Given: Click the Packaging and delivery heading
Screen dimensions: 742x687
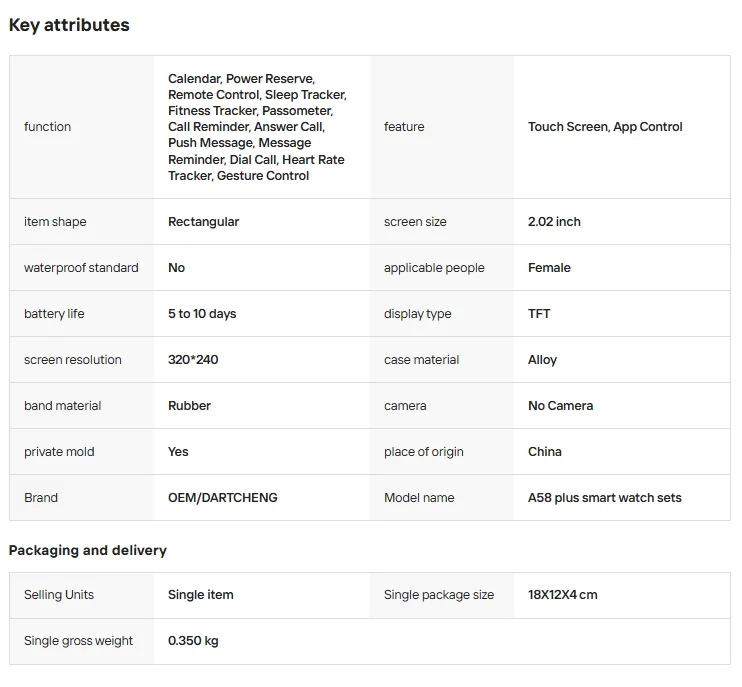Looking at the screenshot, I should click(88, 550).
